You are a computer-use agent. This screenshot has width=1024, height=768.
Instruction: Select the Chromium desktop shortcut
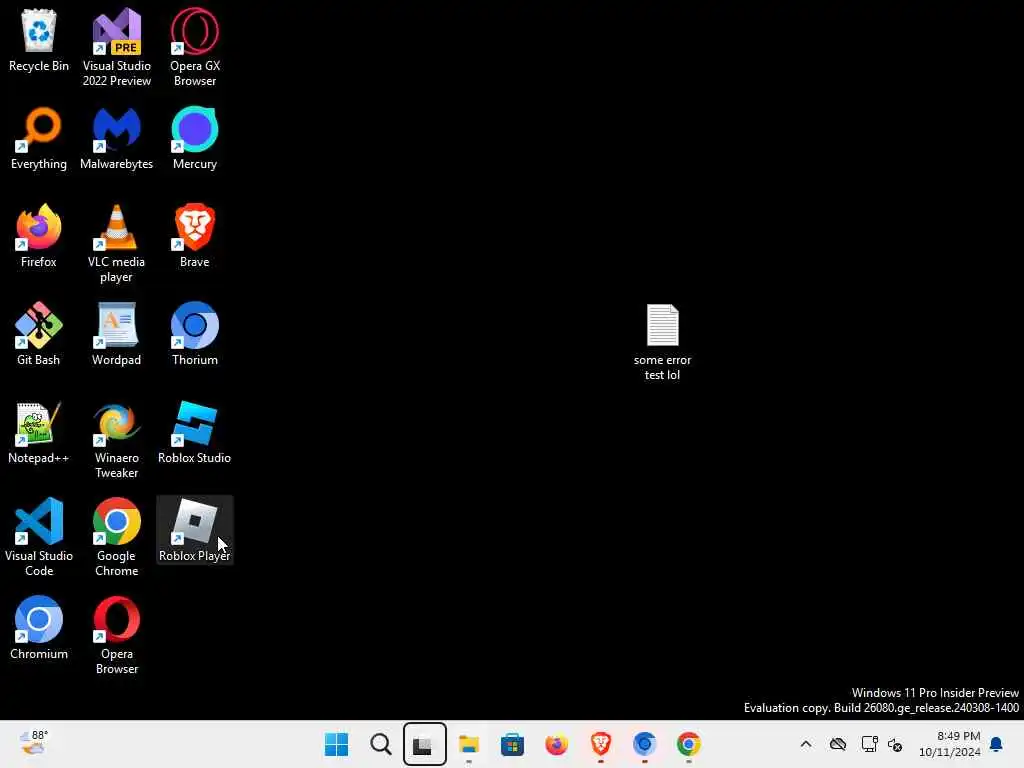tap(39, 628)
